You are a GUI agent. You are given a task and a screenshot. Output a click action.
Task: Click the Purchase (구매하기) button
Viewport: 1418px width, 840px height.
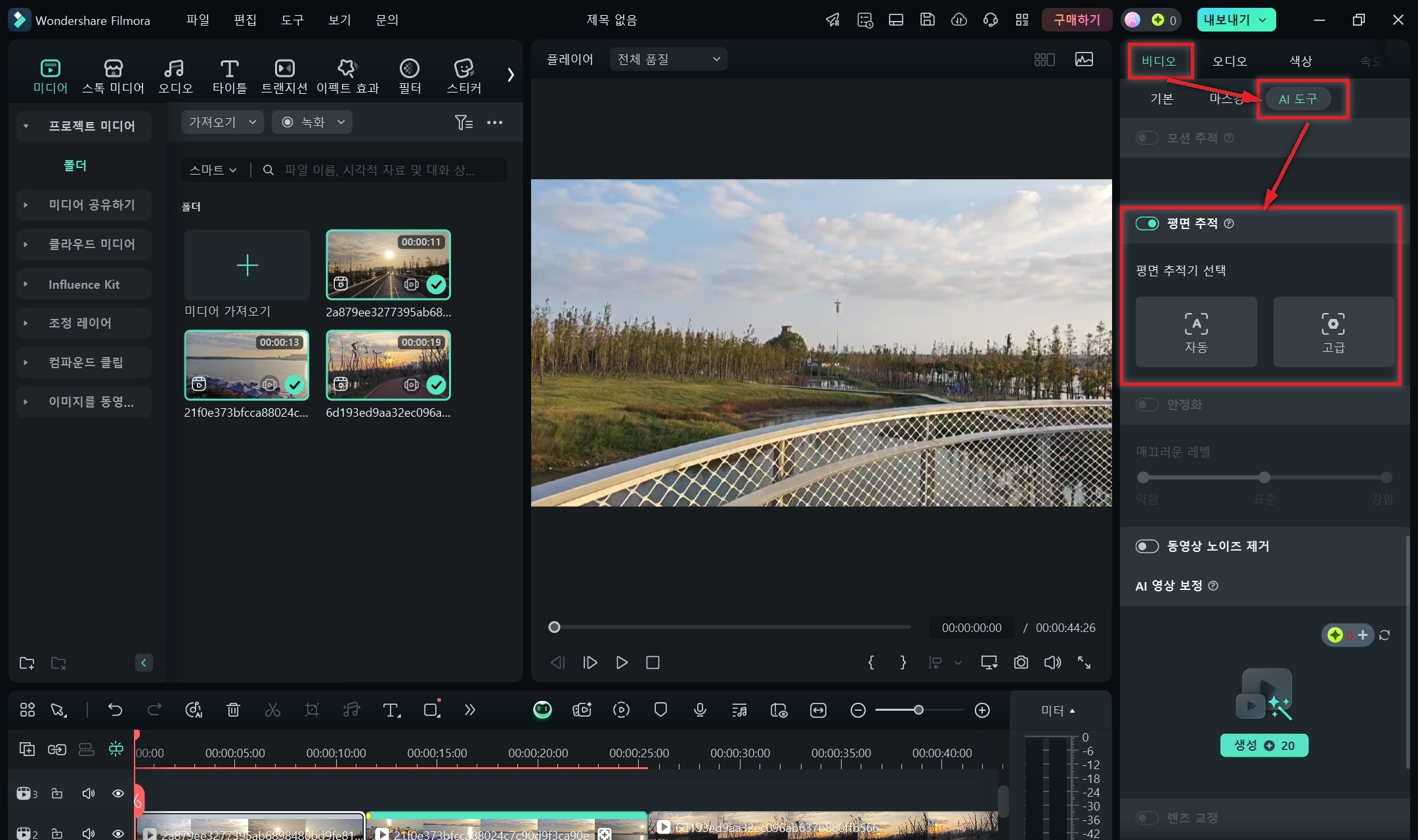1077,20
